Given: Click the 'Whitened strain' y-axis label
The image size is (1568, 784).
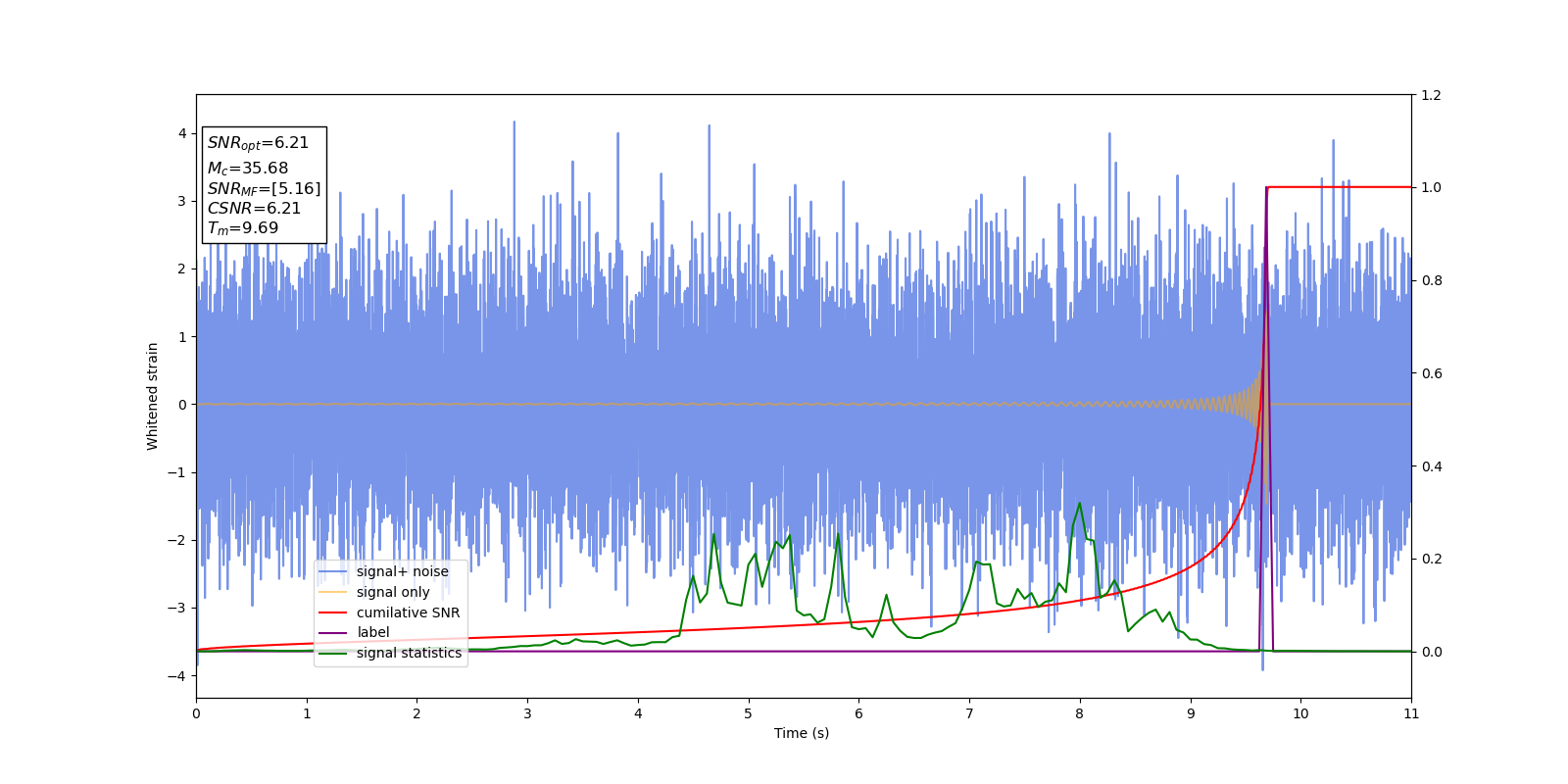Looking at the screenshot, I should click(x=153, y=396).
